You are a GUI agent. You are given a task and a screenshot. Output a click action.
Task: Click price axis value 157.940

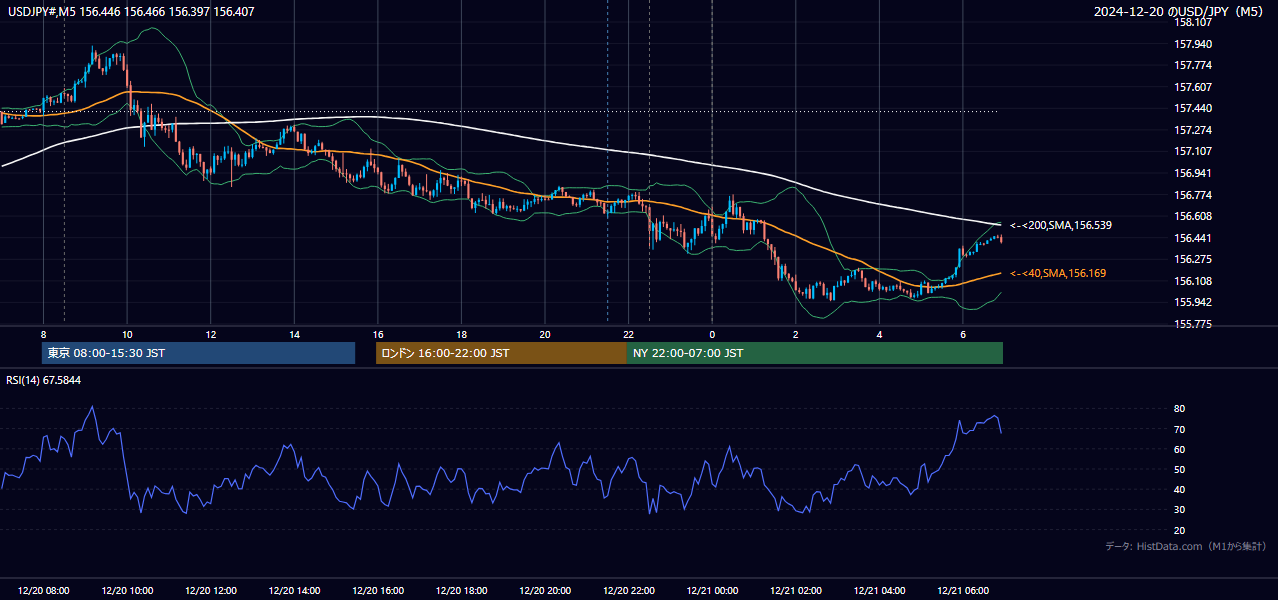tap(1193, 44)
